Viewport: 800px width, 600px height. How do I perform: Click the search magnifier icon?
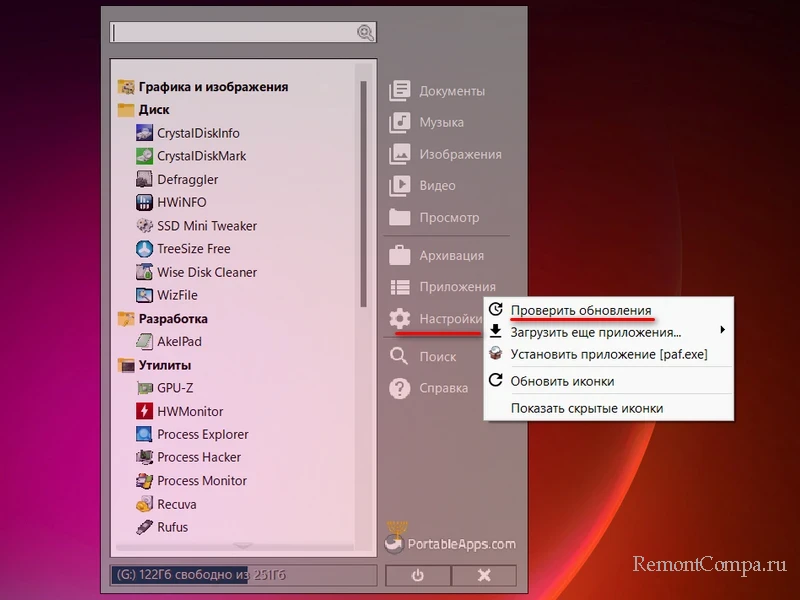[x=365, y=33]
